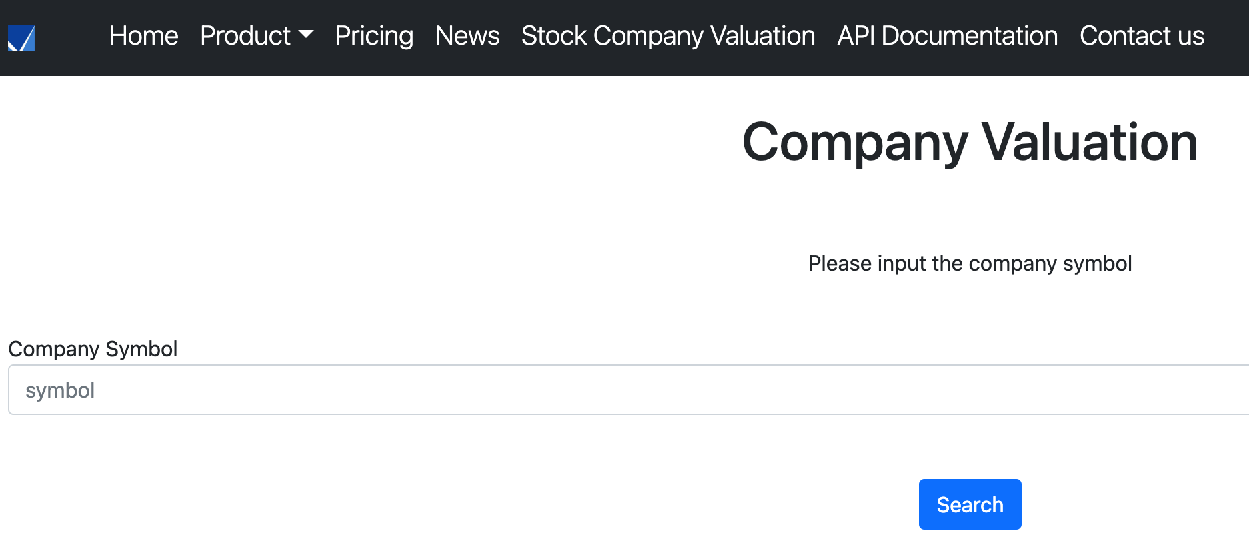Visit the Contact us page
1249x559 pixels.
[1142, 36]
